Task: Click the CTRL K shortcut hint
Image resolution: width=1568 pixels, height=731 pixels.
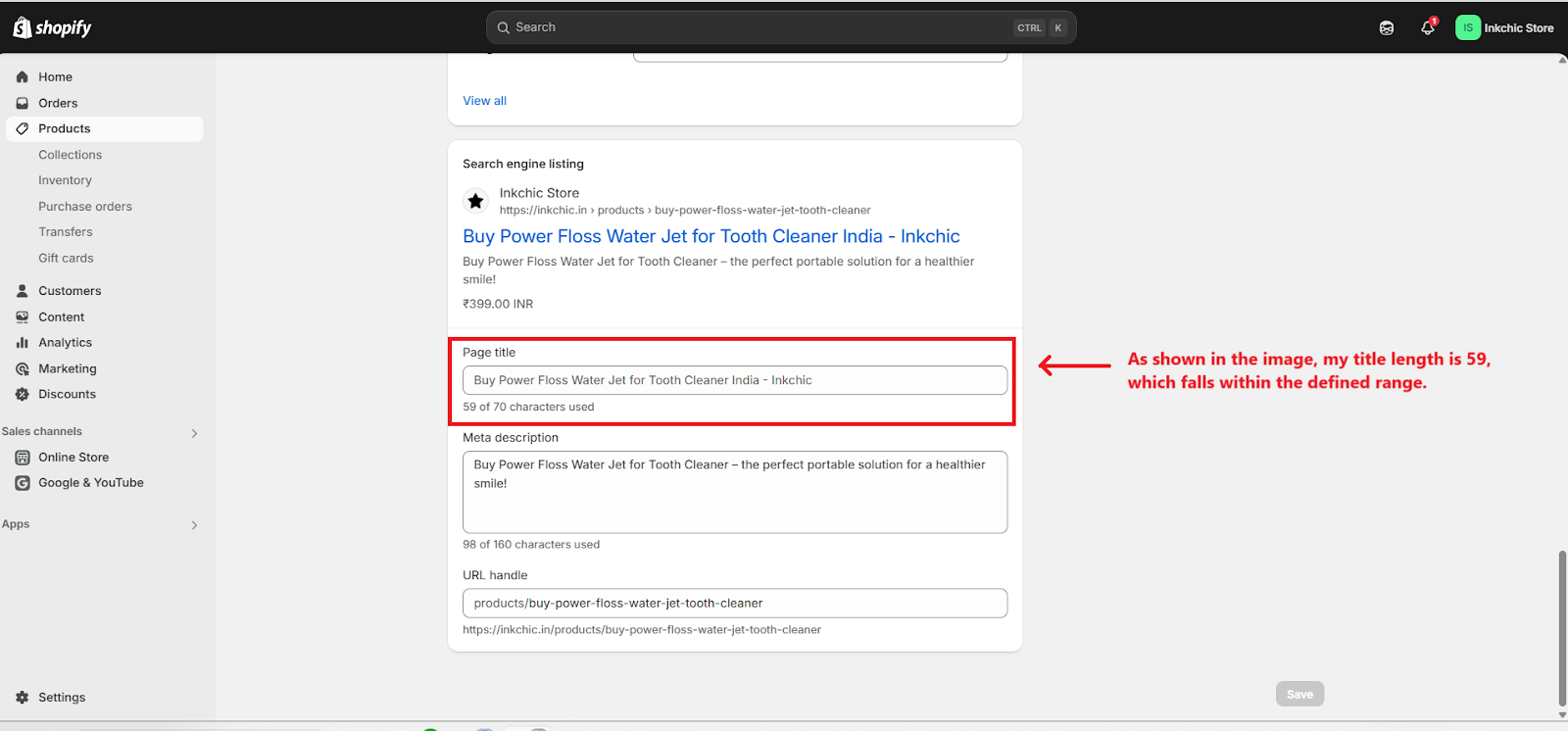Action: (x=1040, y=27)
